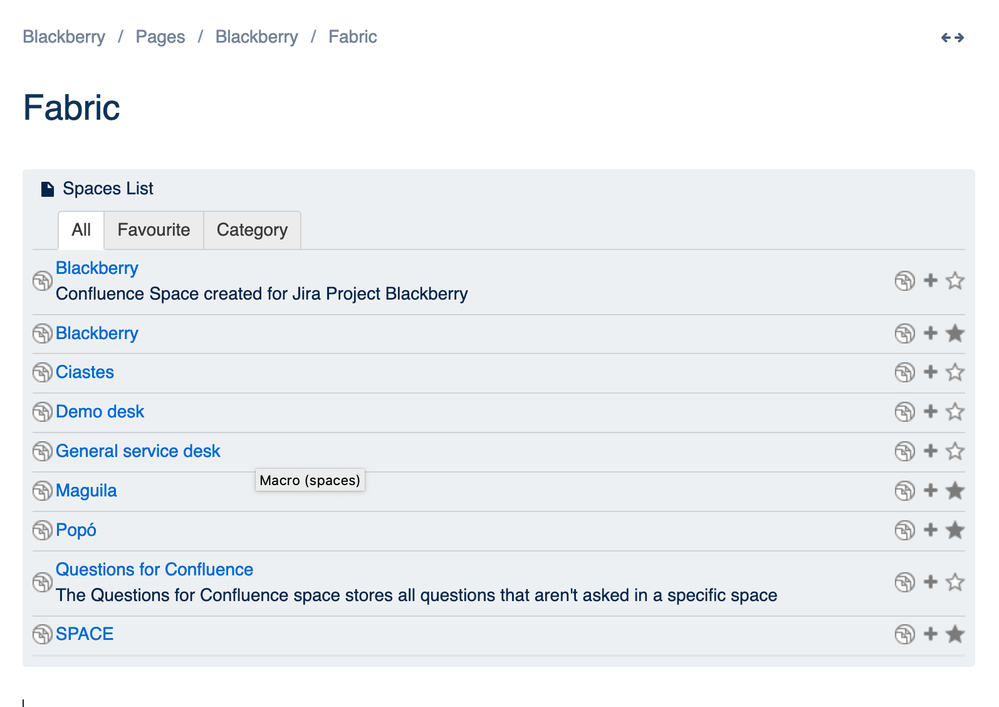Click the plus icon in Maguila row
This screenshot has width=999, height=707.
930,491
